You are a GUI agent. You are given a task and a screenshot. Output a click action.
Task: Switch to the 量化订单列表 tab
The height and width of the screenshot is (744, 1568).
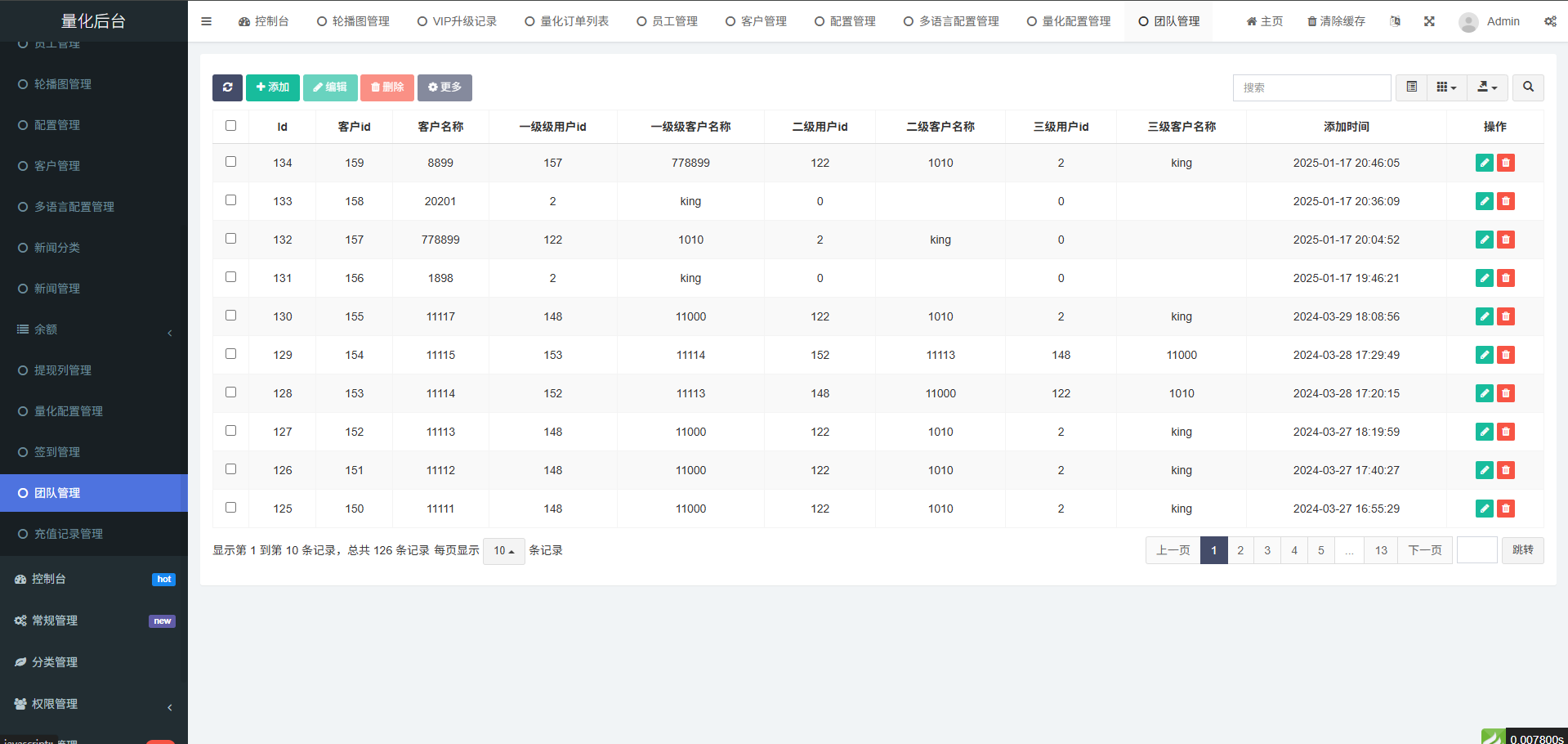click(566, 21)
